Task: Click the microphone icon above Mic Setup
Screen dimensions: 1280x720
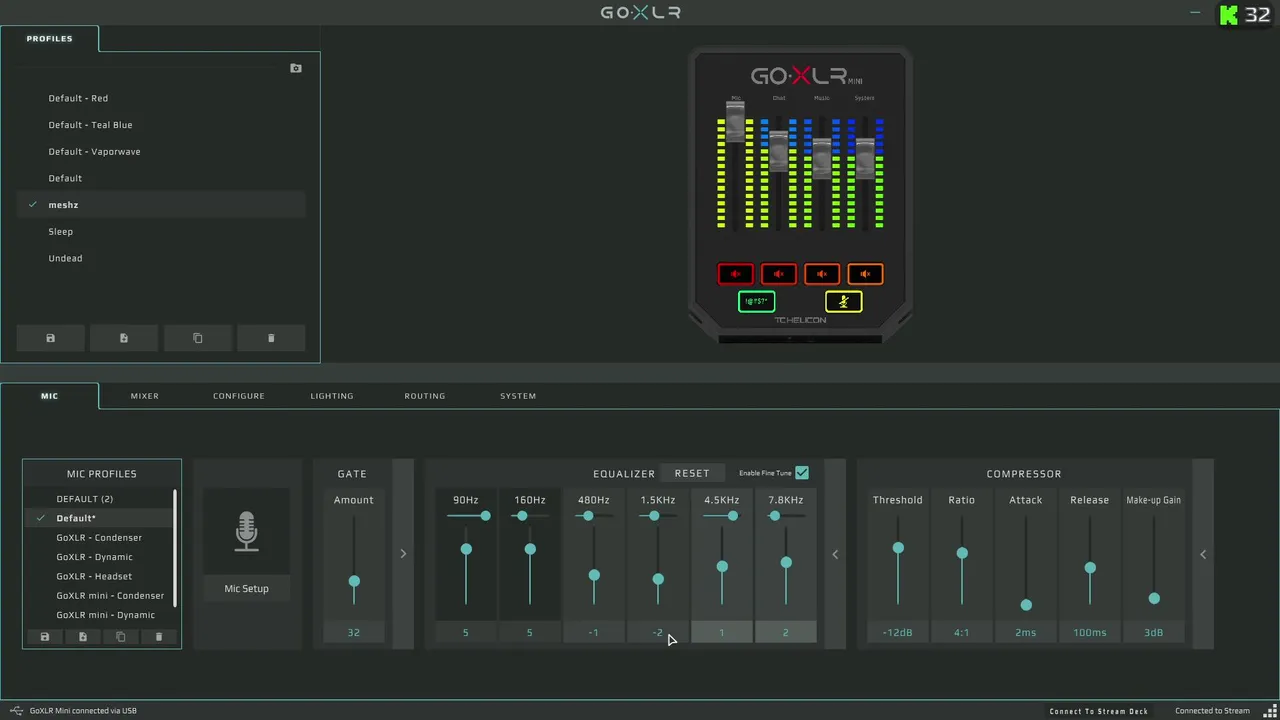Action: coord(246,531)
